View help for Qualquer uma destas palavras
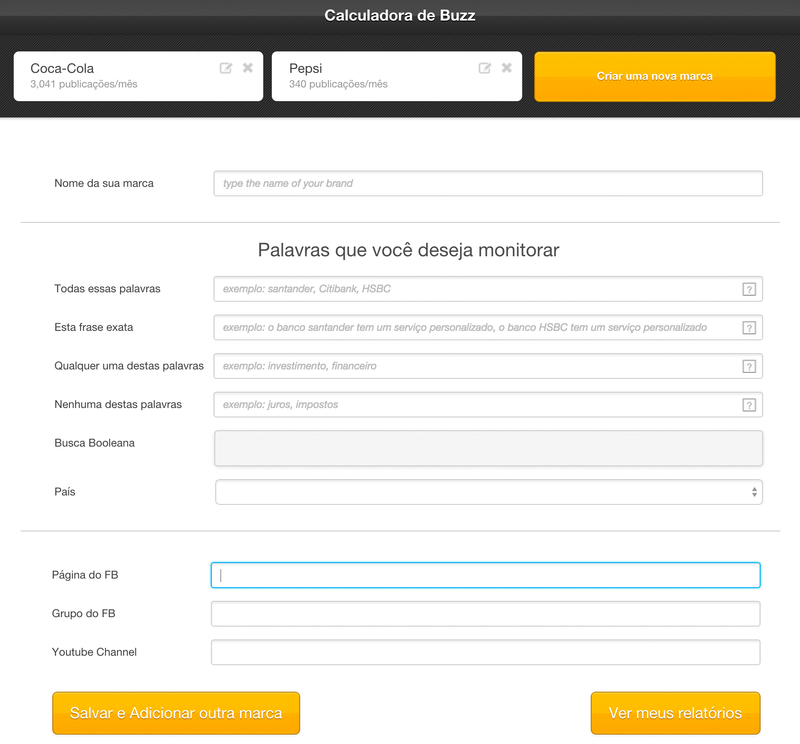 (x=749, y=367)
